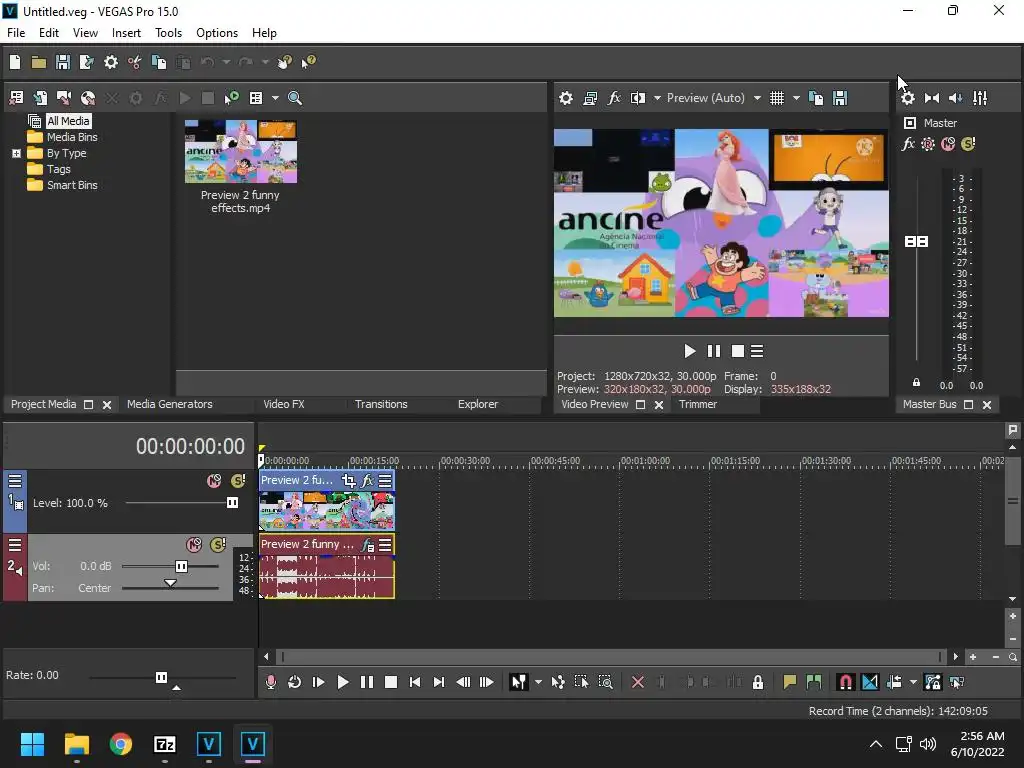Click the Capture Video icon in Project Media

64,98
